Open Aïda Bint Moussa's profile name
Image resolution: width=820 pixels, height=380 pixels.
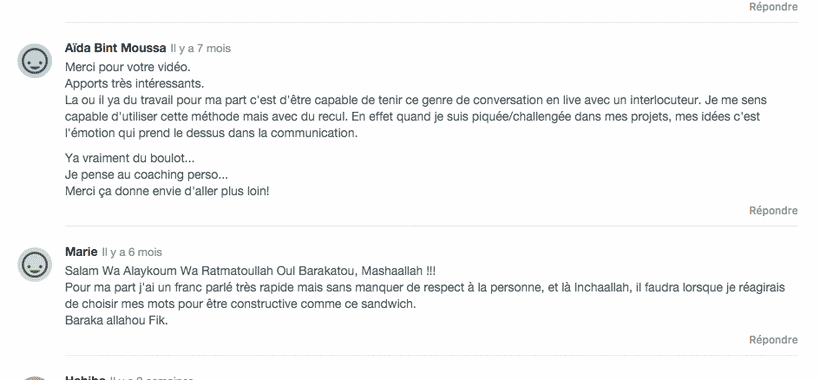[x=116, y=48]
